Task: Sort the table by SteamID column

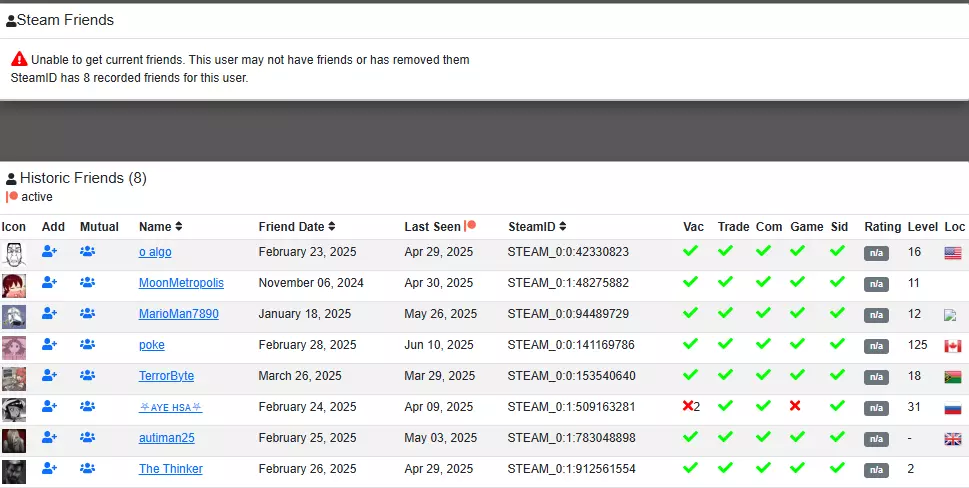Action: [537, 227]
